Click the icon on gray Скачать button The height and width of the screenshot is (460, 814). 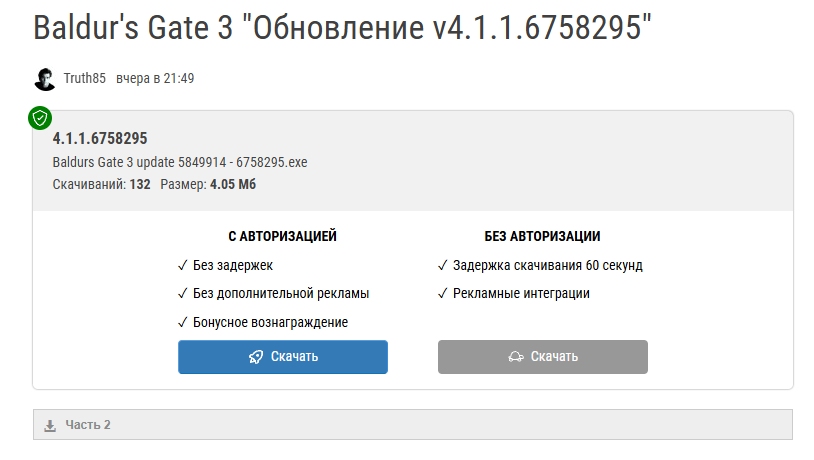click(516, 357)
